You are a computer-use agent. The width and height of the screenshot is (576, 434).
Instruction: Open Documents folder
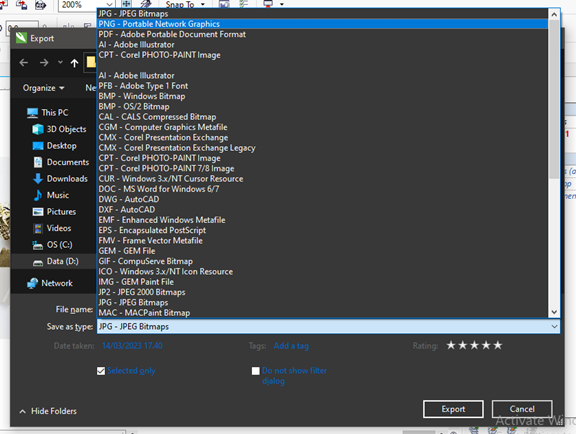pyautogui.click(x=61, y=162)
